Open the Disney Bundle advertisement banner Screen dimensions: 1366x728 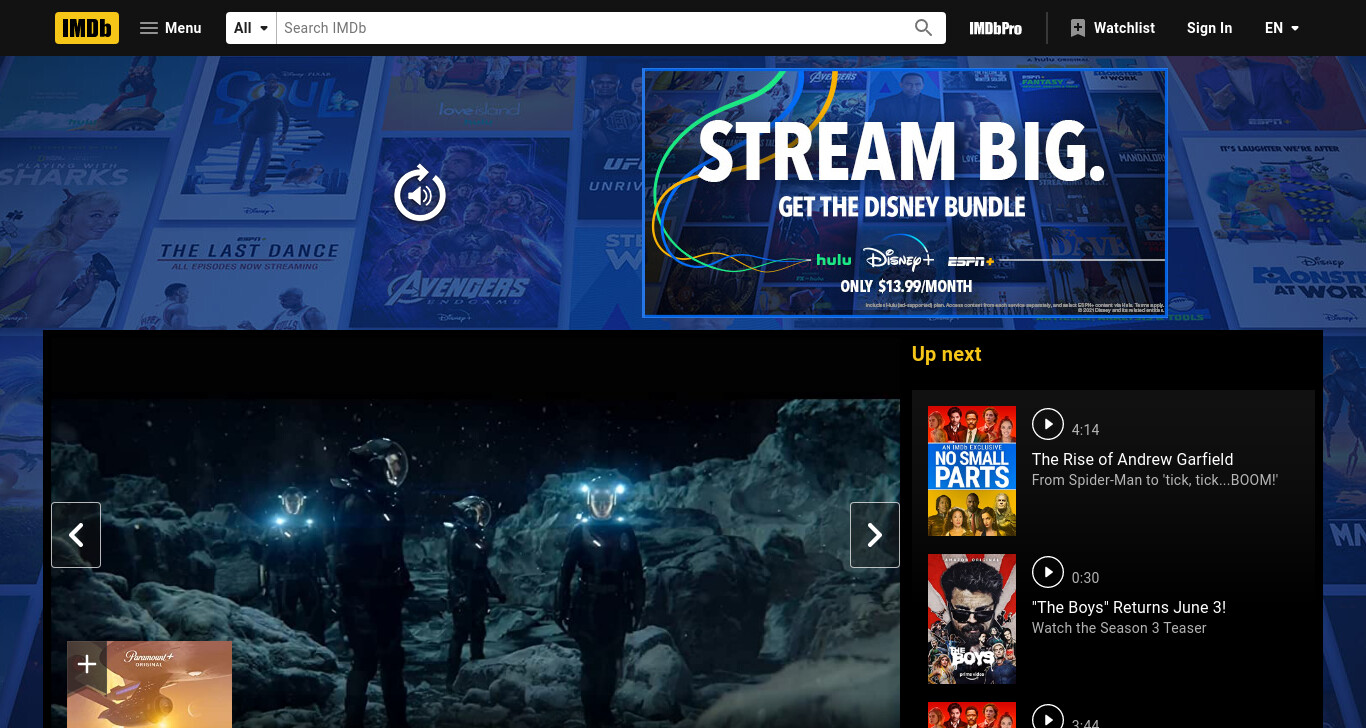point(904,192)
